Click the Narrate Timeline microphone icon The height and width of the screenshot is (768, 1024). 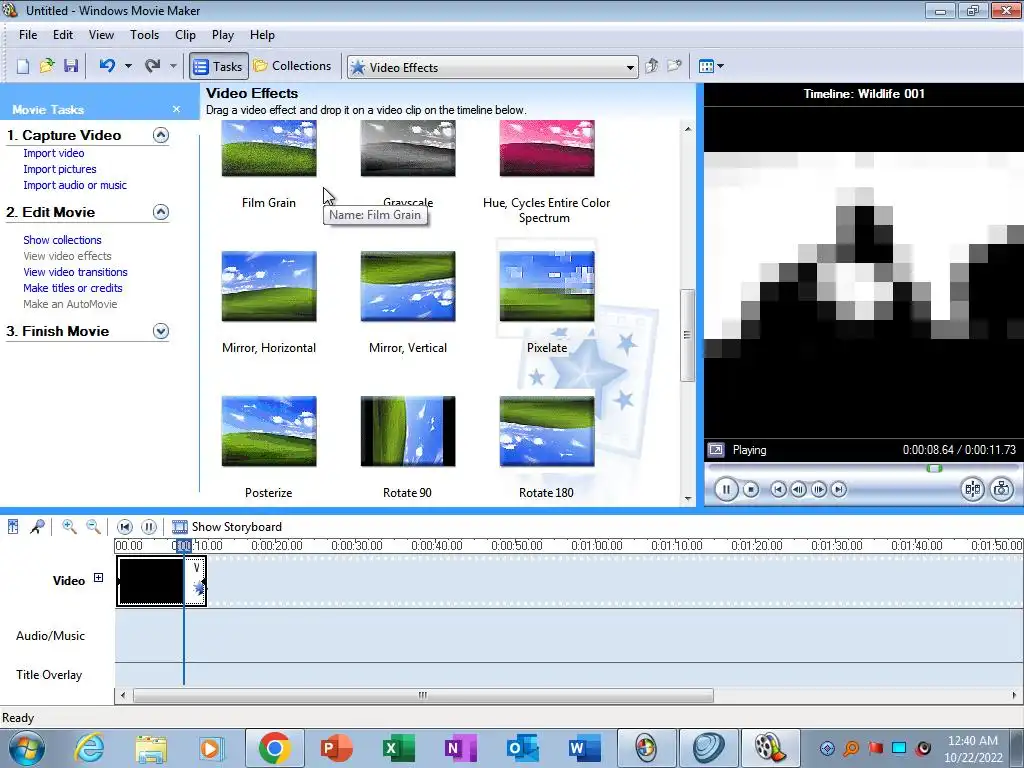pyautogui.click(x=37, y=526)
